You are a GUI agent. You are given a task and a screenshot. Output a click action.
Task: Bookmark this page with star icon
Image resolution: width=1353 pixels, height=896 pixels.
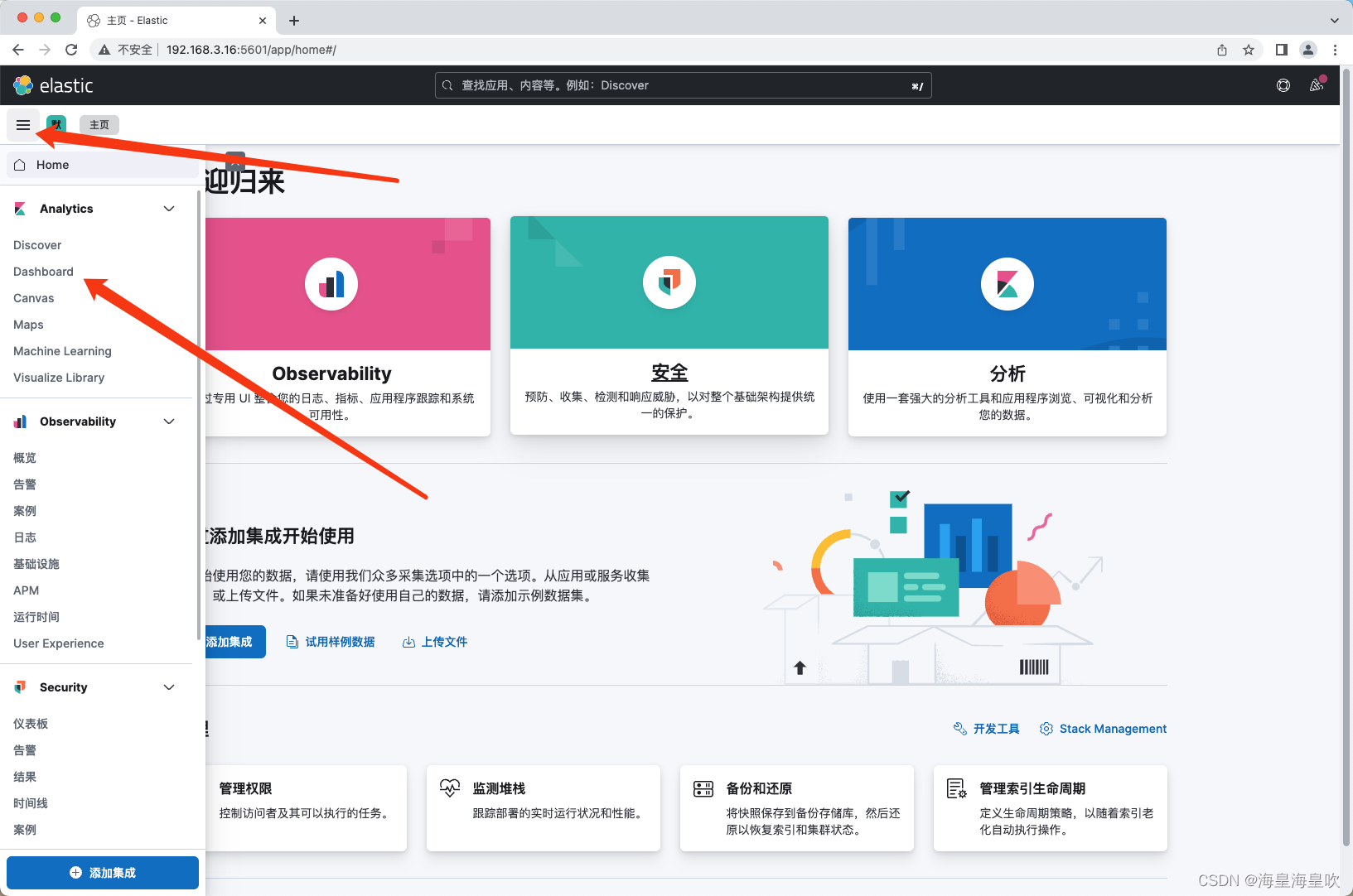point(1249,50)
